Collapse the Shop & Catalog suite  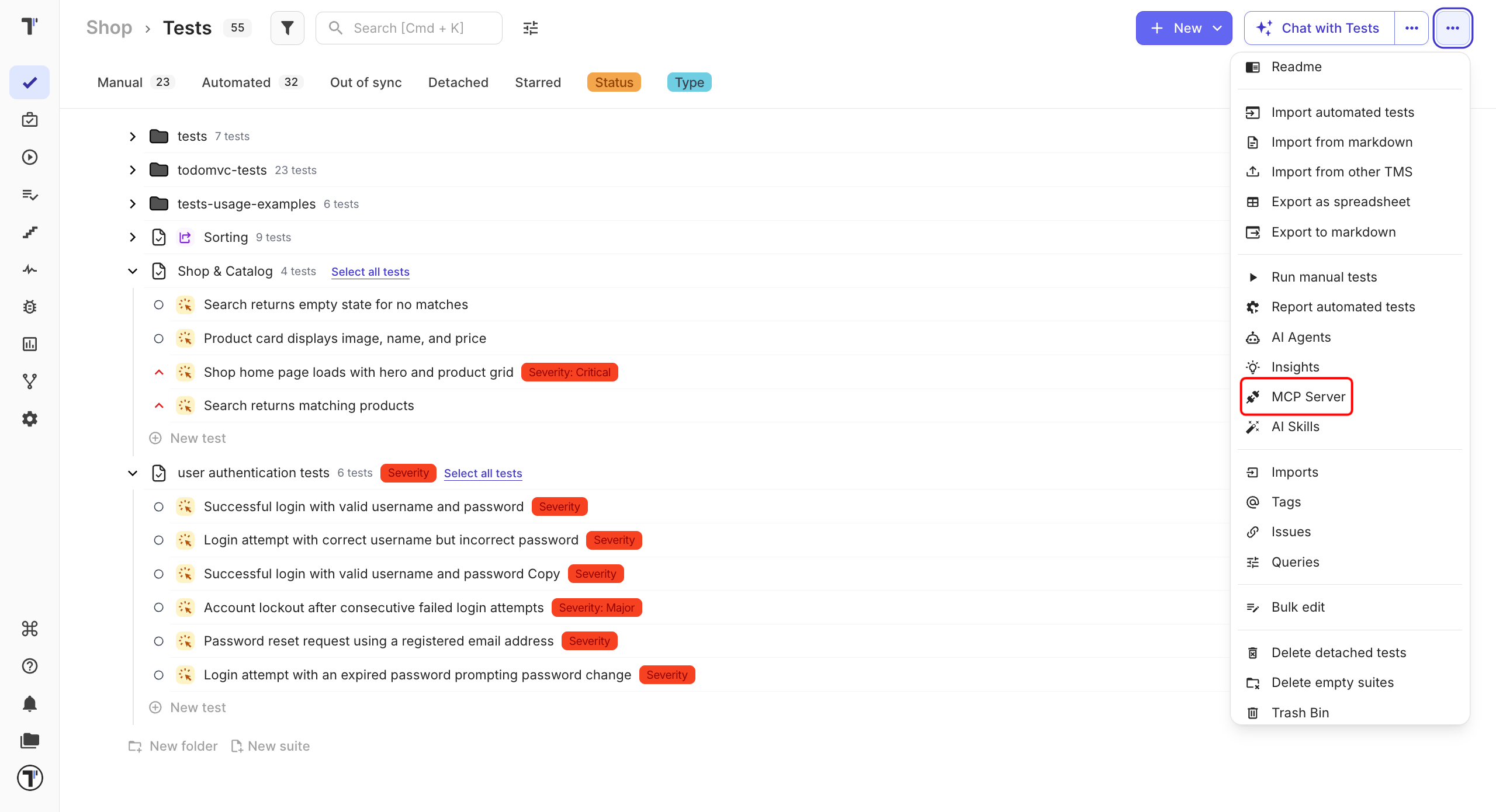point(133,272)
